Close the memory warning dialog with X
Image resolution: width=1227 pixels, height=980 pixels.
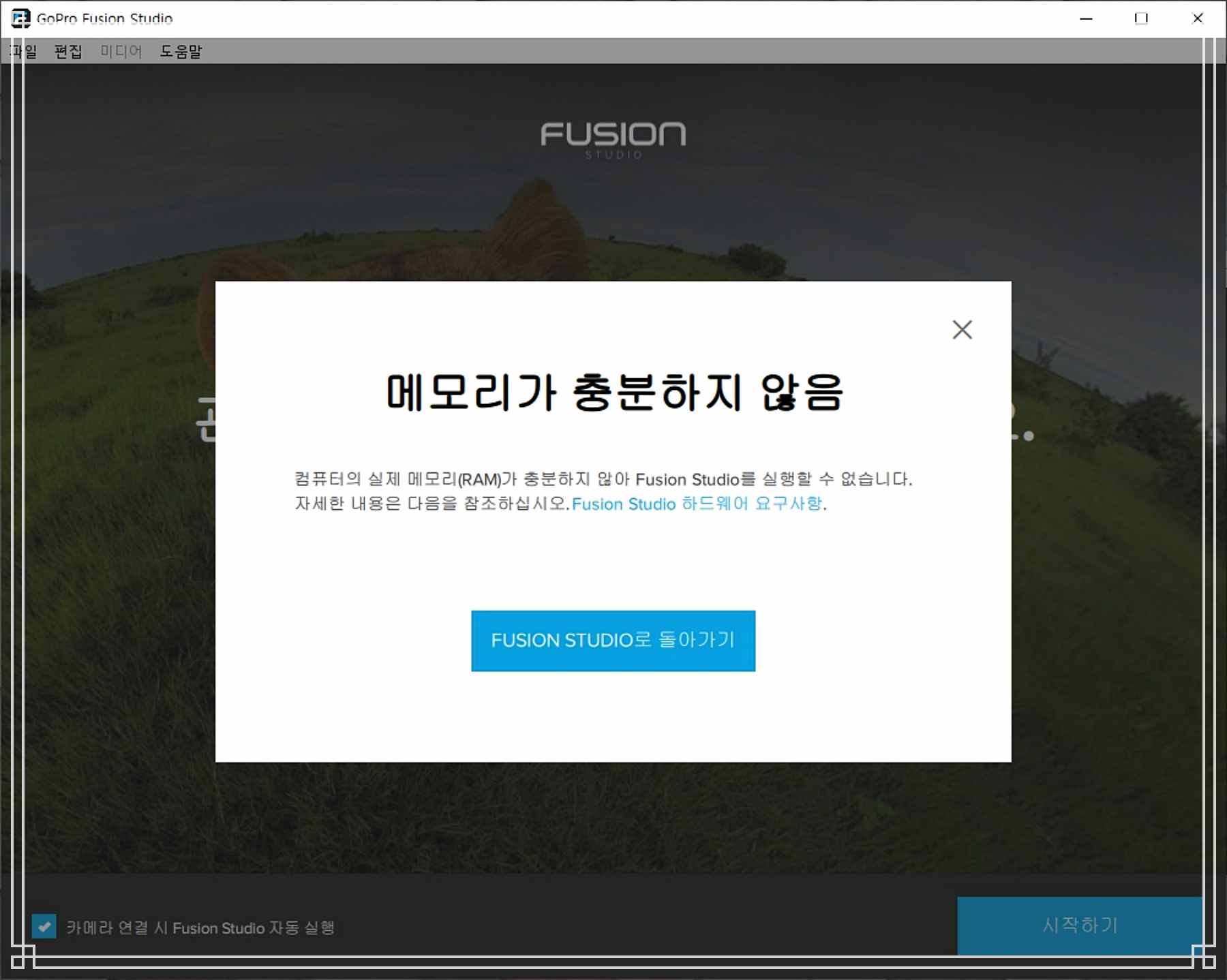click(962, 330)
